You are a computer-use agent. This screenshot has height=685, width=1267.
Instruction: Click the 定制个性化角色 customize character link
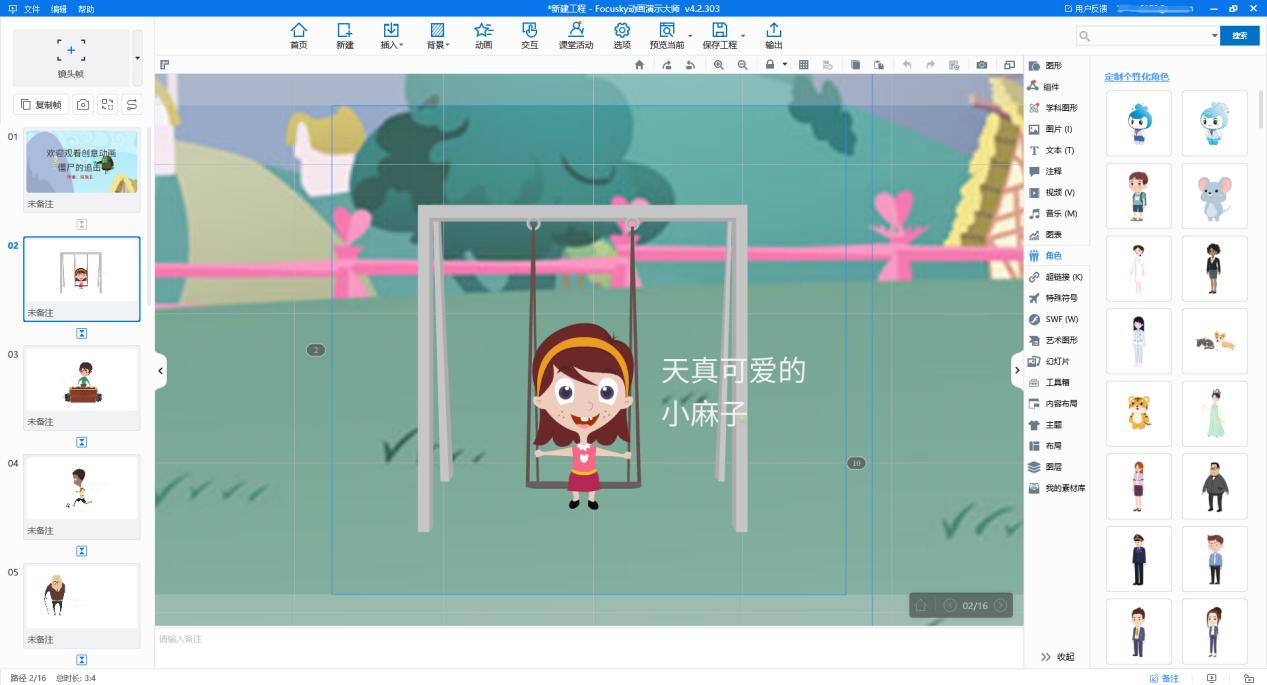pyautogui.click(x=1135, y=76)
